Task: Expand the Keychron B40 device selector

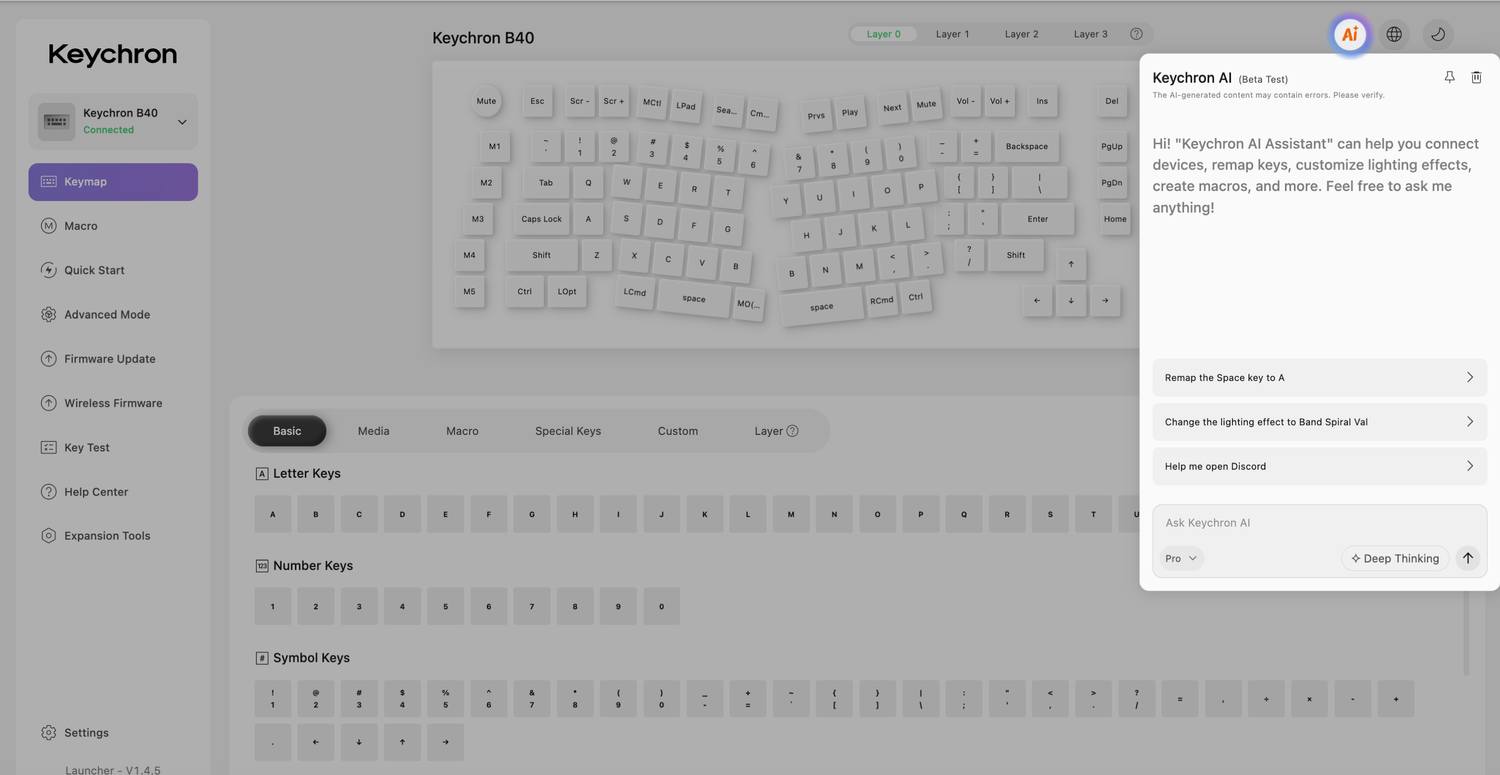Action: tap(182, 122)
